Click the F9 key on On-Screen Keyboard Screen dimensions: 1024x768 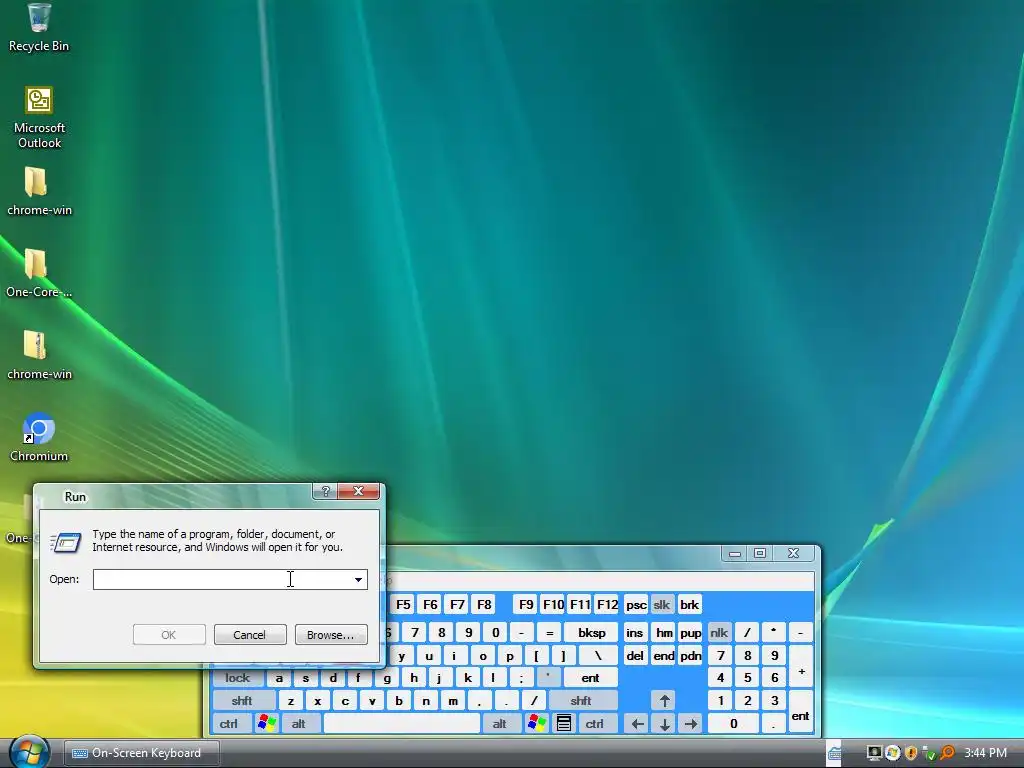[526, 605]
